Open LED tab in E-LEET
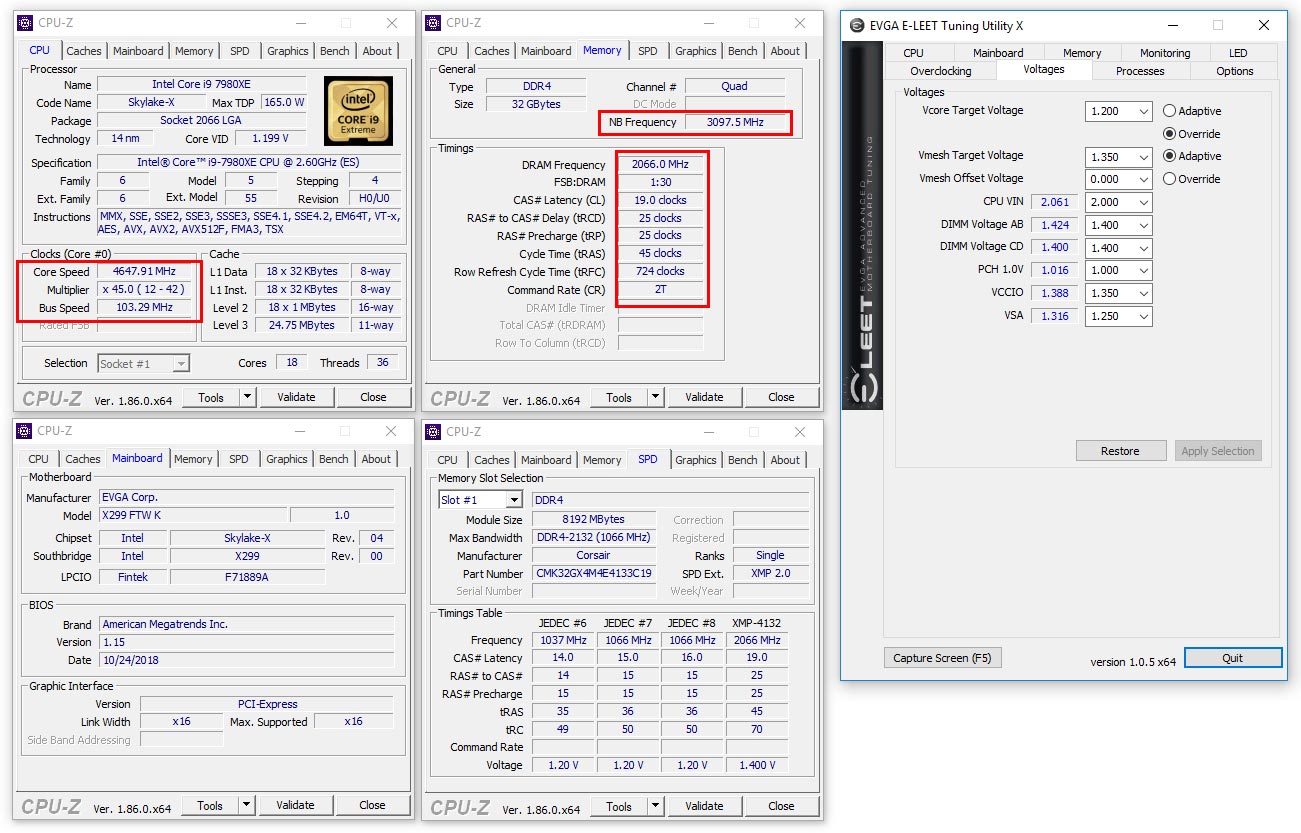Screen dimensions: 1301x833 [1238, 53]
